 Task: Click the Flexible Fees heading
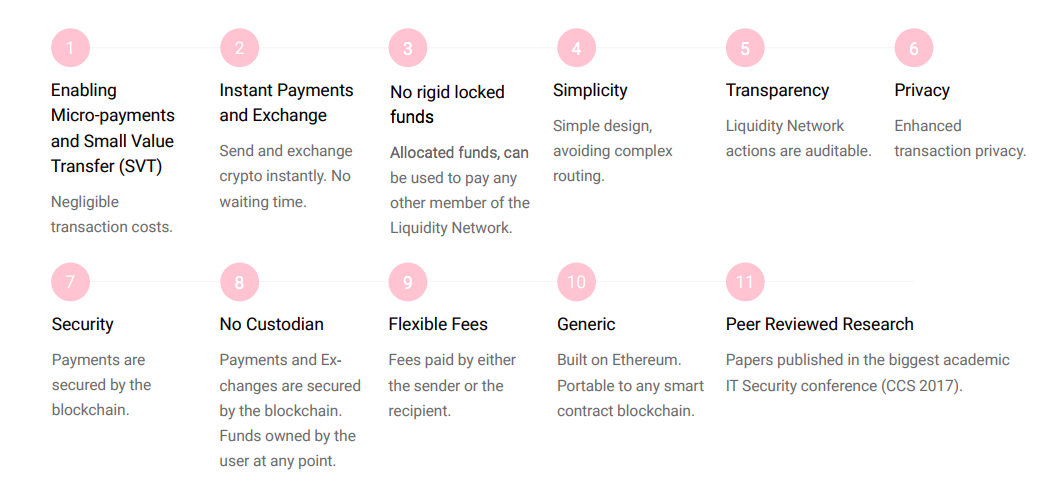coord(438,324)
